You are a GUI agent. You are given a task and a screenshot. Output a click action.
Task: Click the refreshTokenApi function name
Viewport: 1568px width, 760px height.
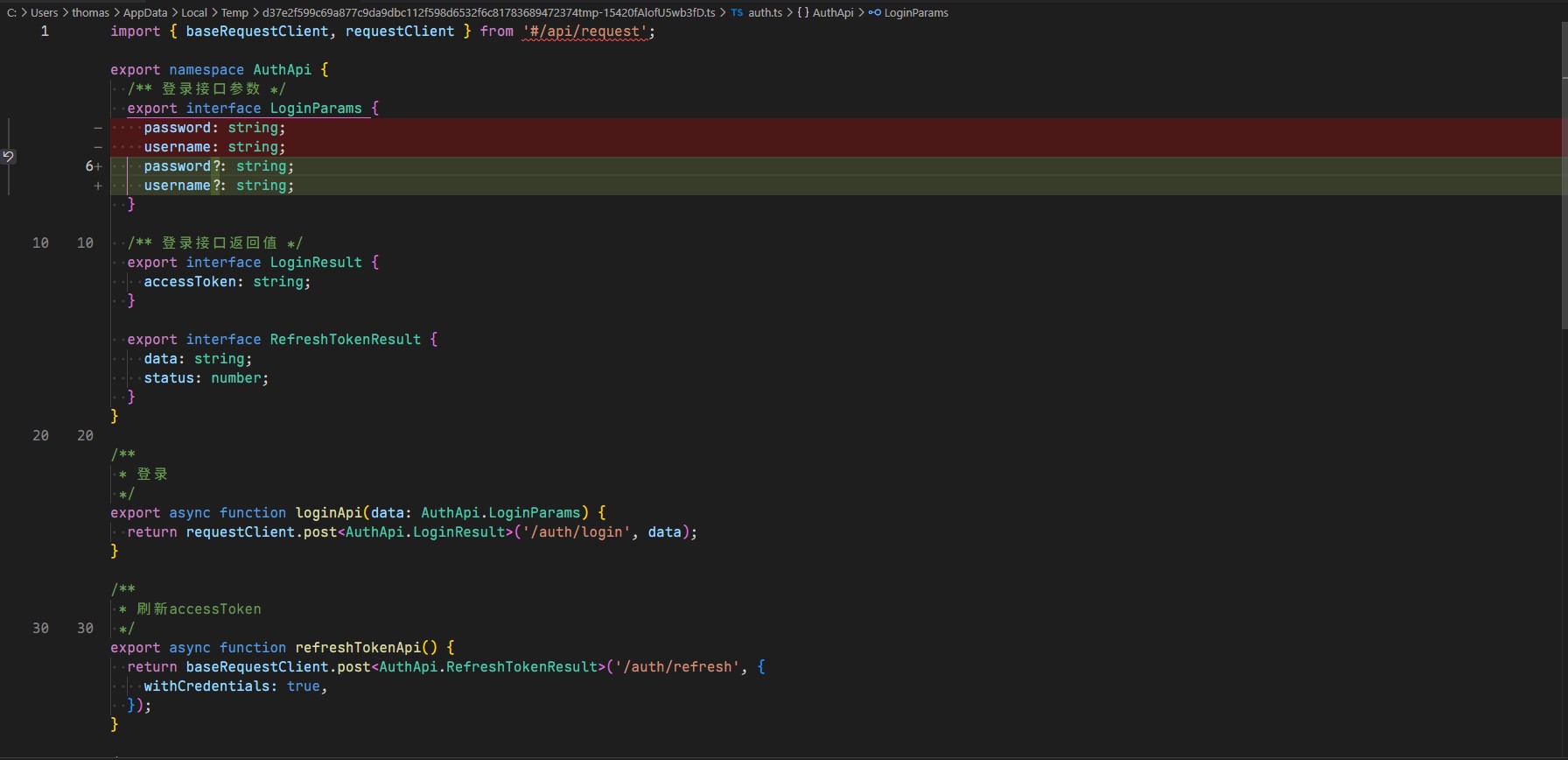(x=358, y=648)
